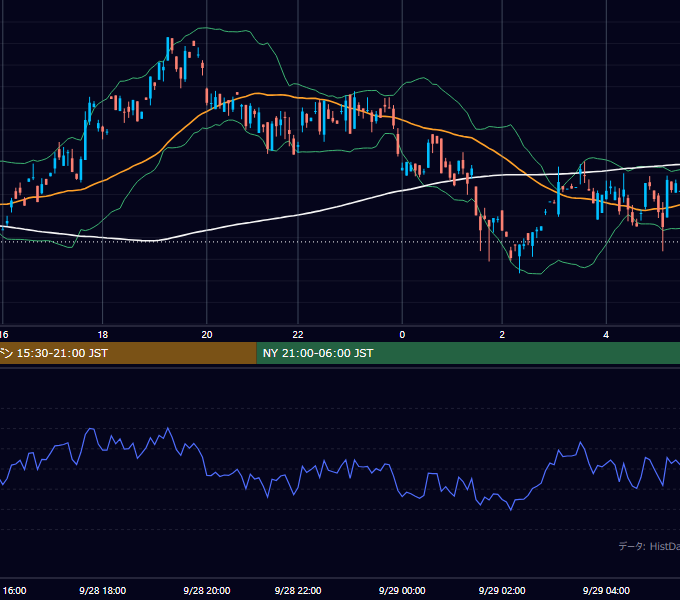Click the 18 hour axis label

(x=102, y=335)
